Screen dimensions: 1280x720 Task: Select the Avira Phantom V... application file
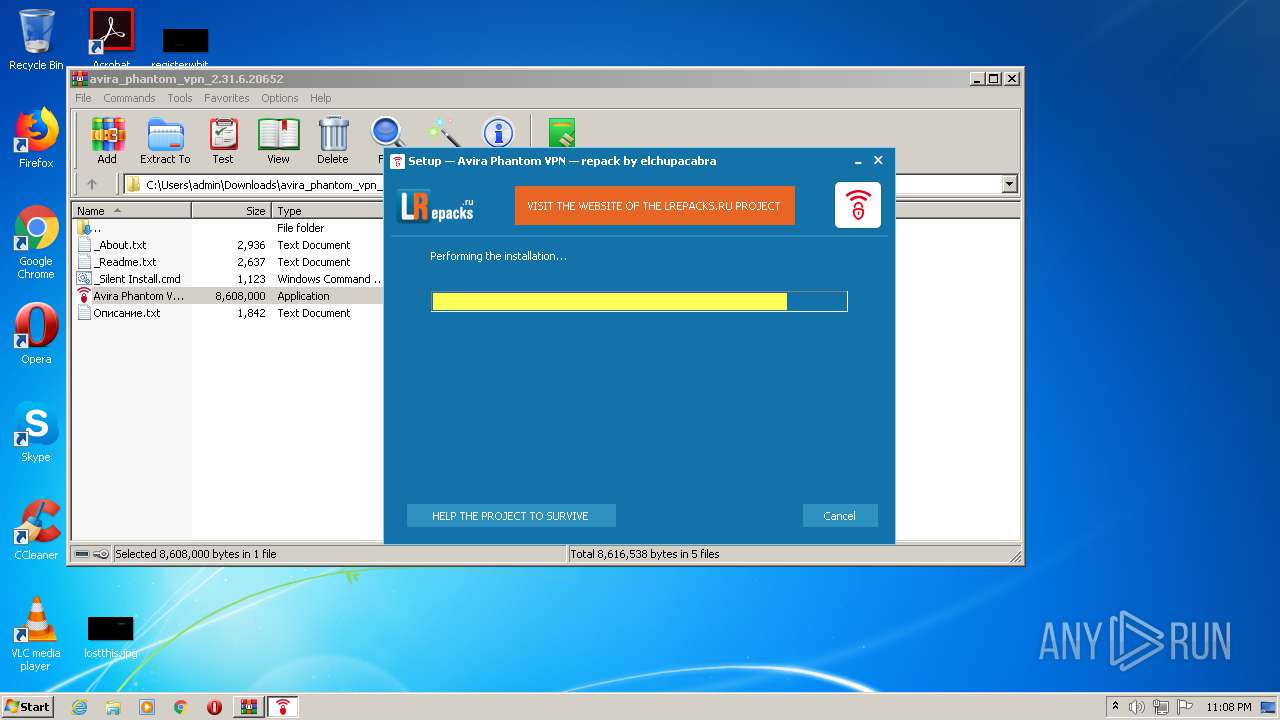tap(228, 296)
